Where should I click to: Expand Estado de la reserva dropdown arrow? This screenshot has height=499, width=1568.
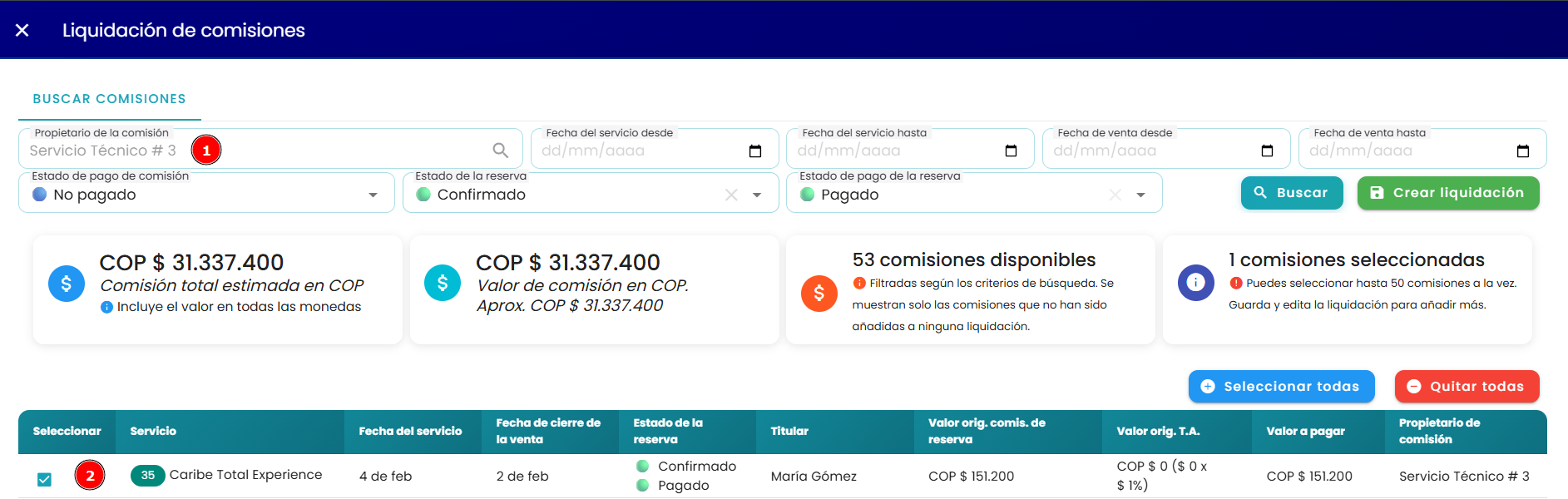pyautogui.click(x=757, y=195)
